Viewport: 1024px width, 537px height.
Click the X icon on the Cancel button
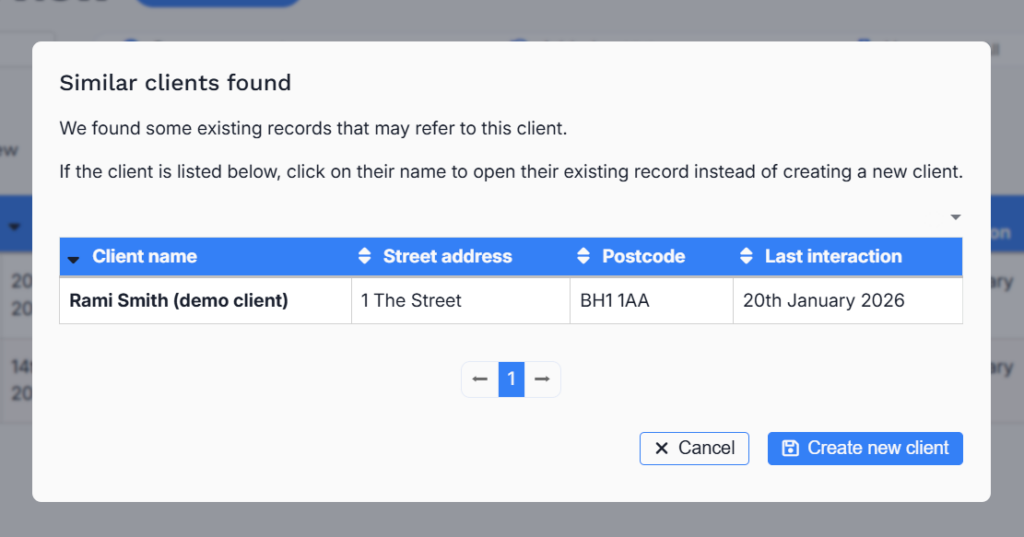point(661,448)
